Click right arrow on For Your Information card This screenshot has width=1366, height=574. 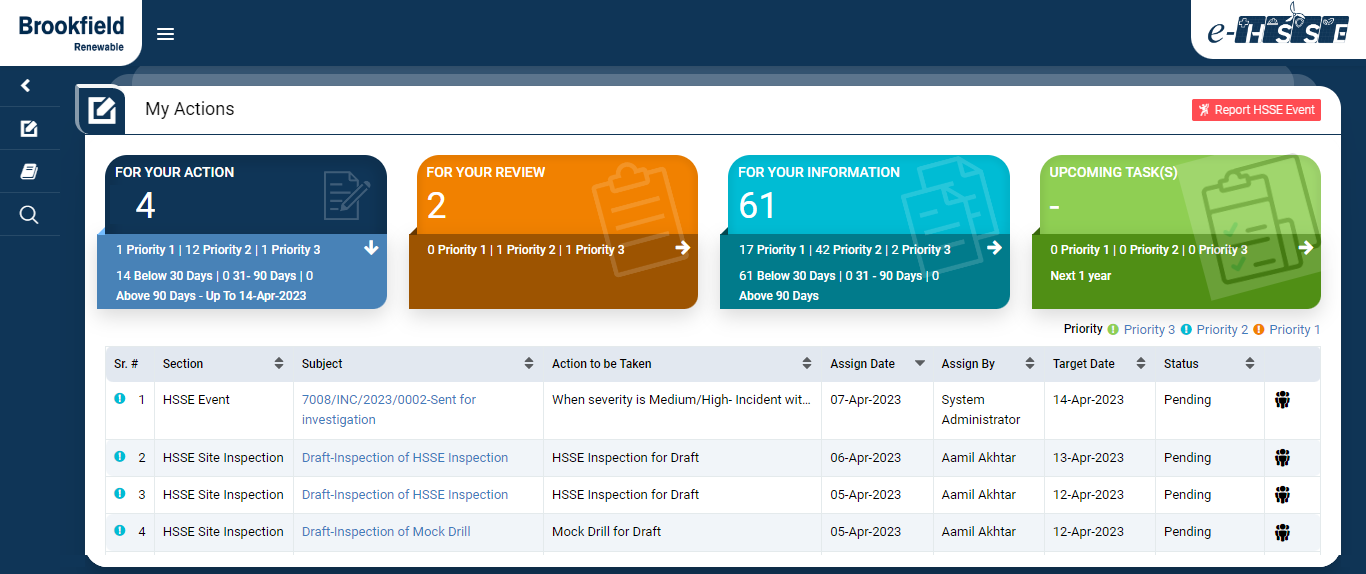point(994,248)
